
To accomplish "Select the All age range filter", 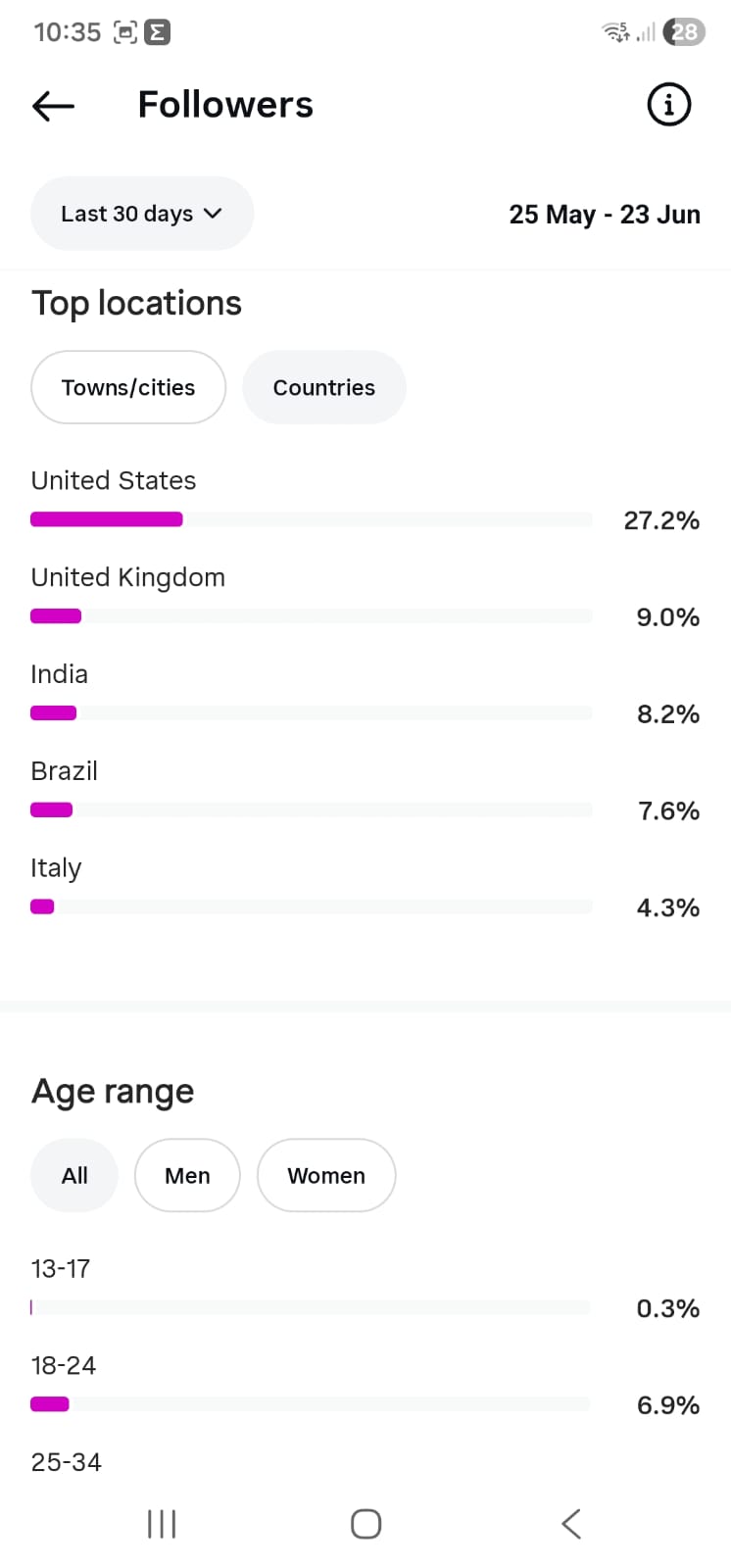I will [x=74, y=1175].
